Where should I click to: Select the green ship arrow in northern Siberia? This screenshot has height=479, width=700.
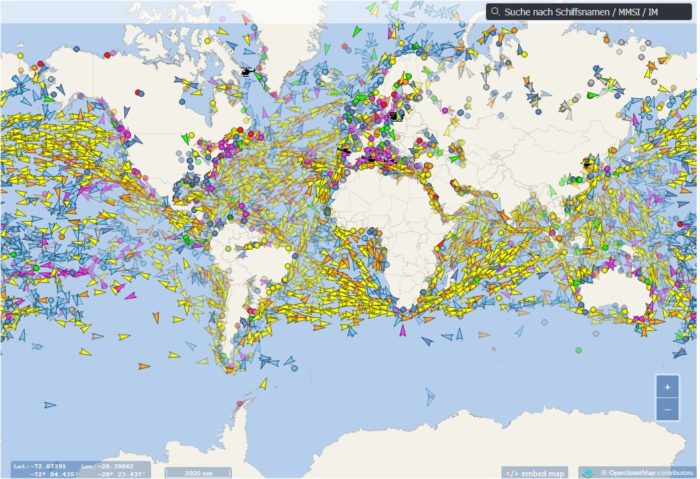click(592, 95)
